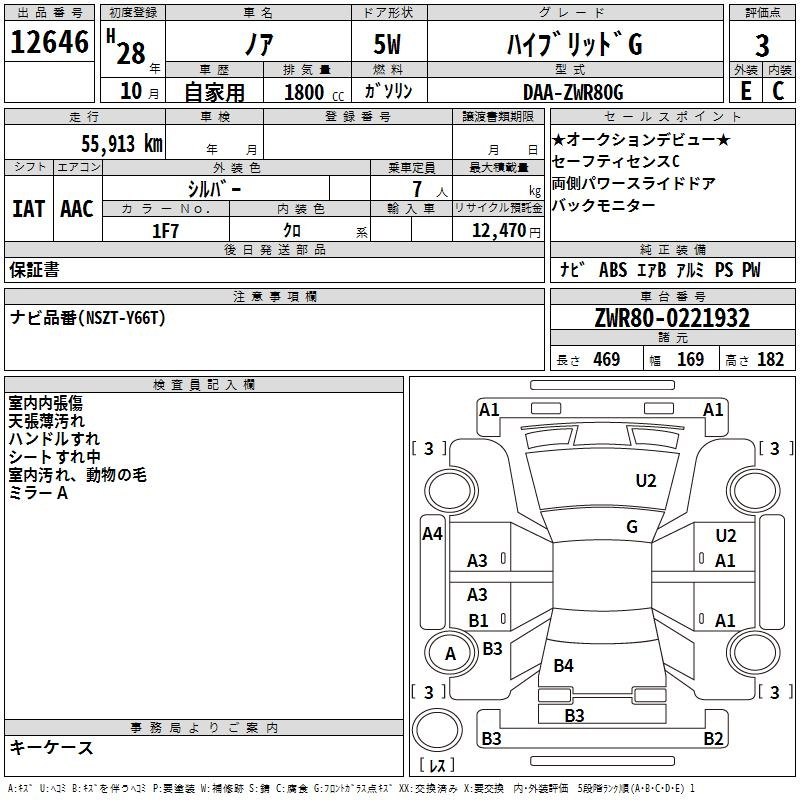Select the interior color クロ

[x=292, y=231]
